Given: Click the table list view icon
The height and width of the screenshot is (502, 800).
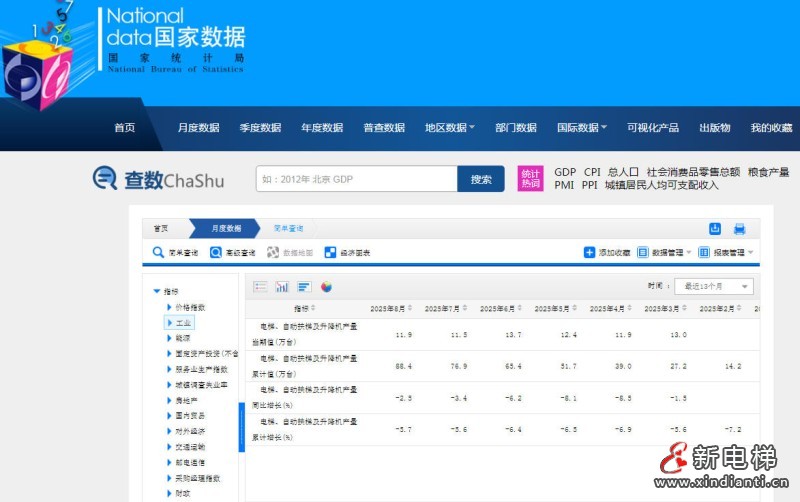Looking at the screenshot, I should [260, 287].
